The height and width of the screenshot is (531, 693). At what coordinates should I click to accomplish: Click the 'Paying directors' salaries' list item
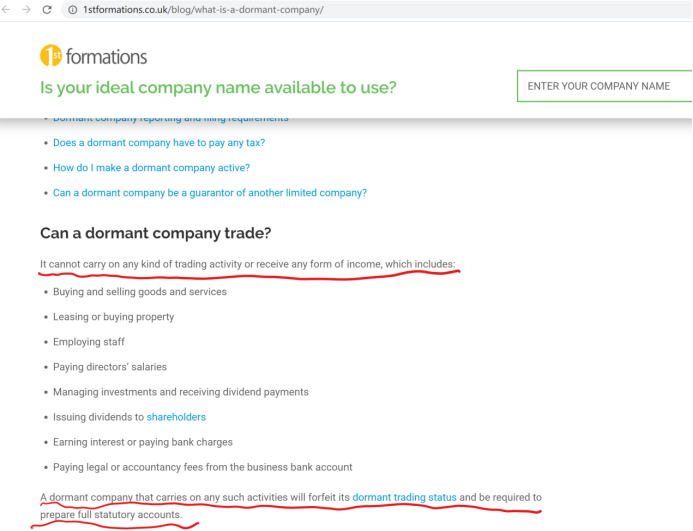click(110, 367)
